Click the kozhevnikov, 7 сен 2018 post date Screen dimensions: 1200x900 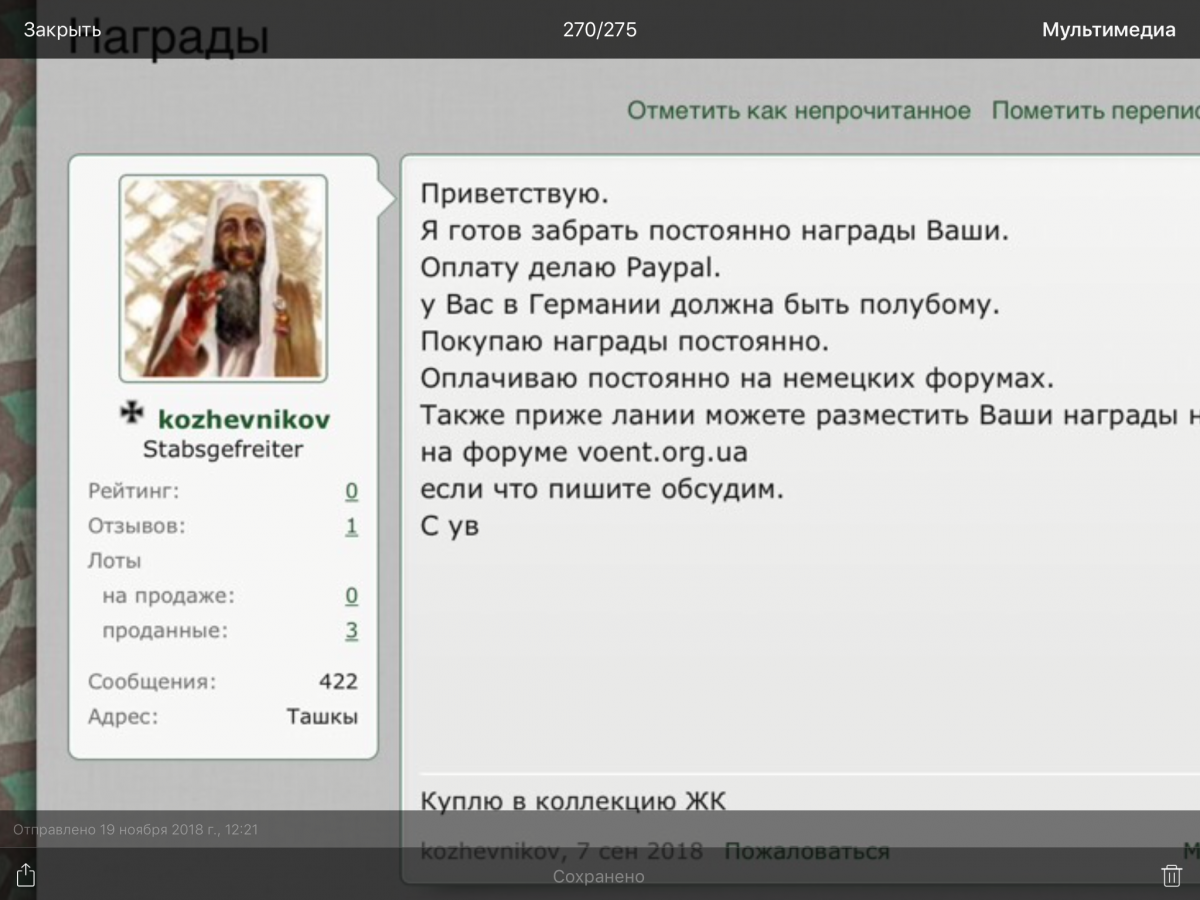[x=561, y=851]
